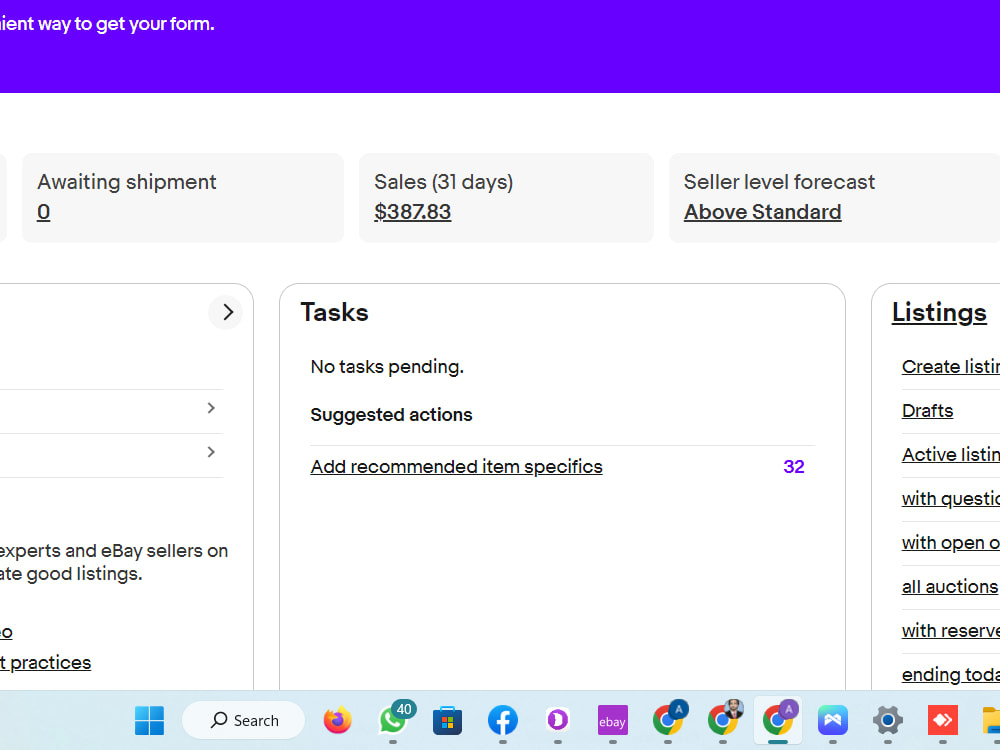Click the Tasks panel heading
This screenshot has height=750, width=1000.
(x=335, y=312)
